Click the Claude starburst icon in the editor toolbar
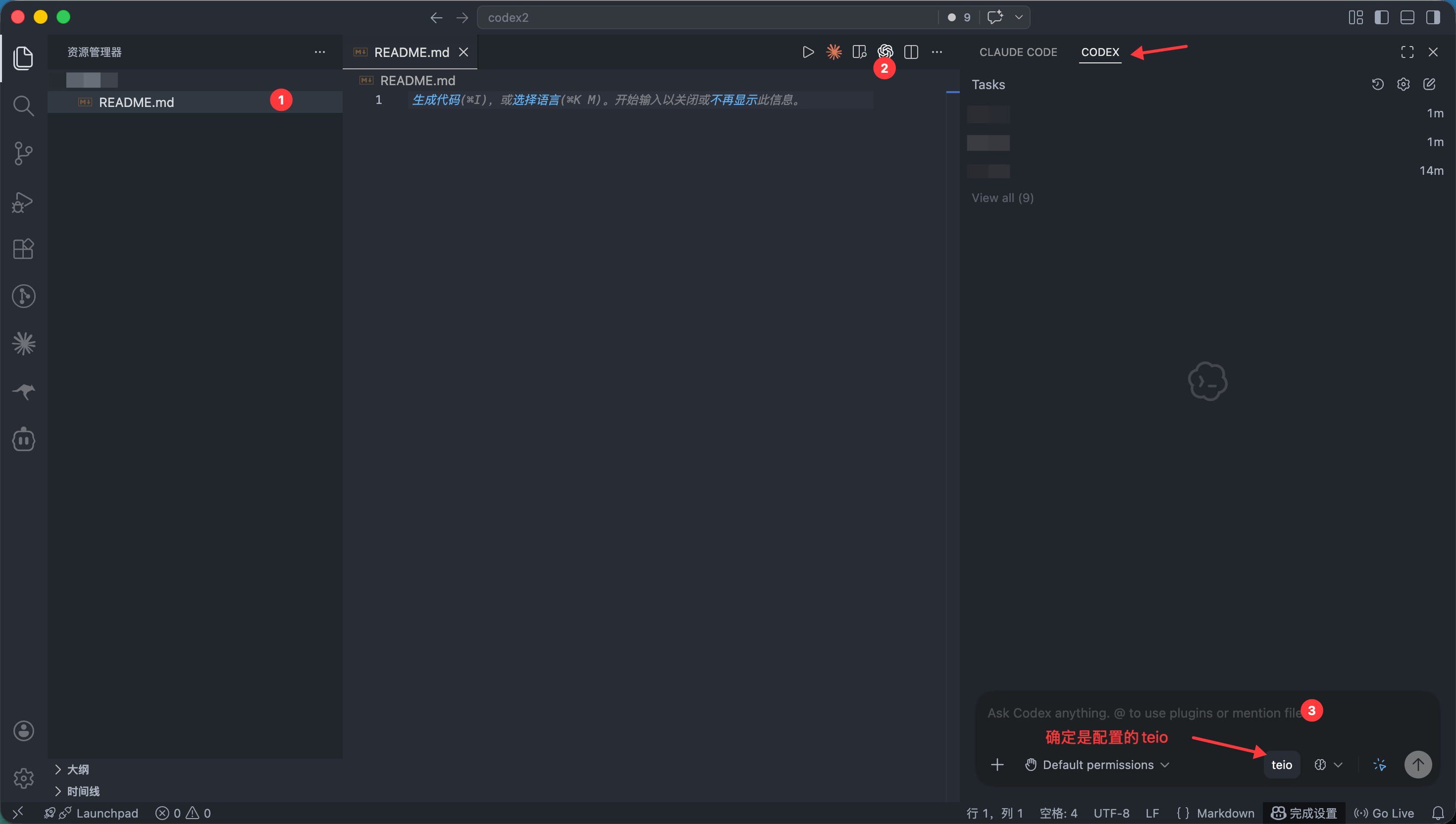Viewport: 1456px width, 824px height. click(833, 52)
